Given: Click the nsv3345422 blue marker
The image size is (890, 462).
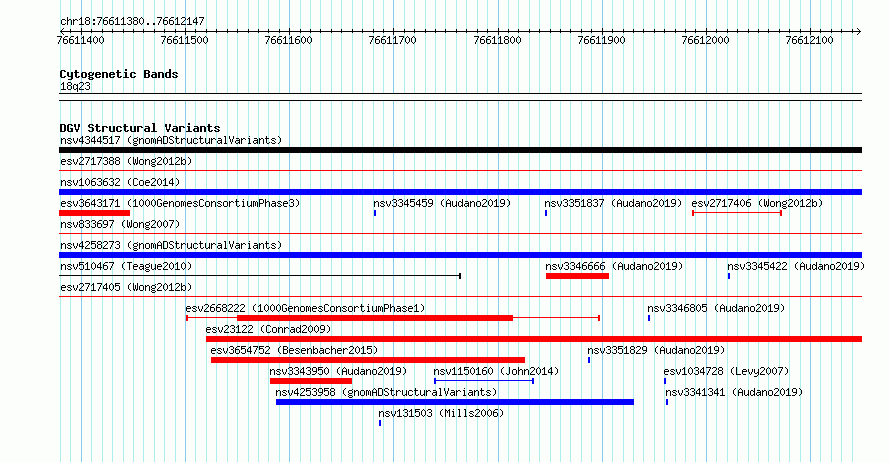Looking at the screenshot, I should pyautogui.click(x=729, y=276).
